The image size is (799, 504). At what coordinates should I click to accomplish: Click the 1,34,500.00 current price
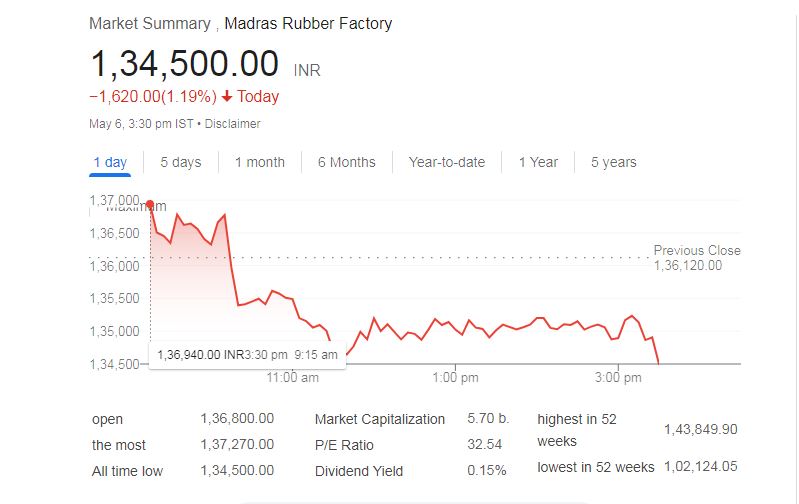click(184, 64)
